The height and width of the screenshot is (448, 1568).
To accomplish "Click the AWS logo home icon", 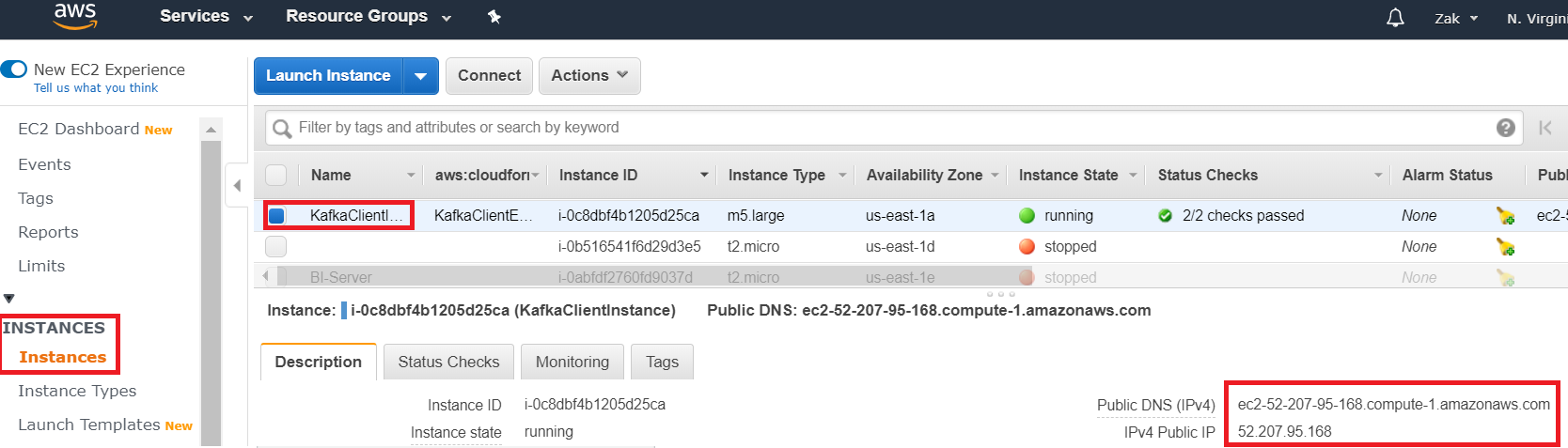I will [75, 15].
